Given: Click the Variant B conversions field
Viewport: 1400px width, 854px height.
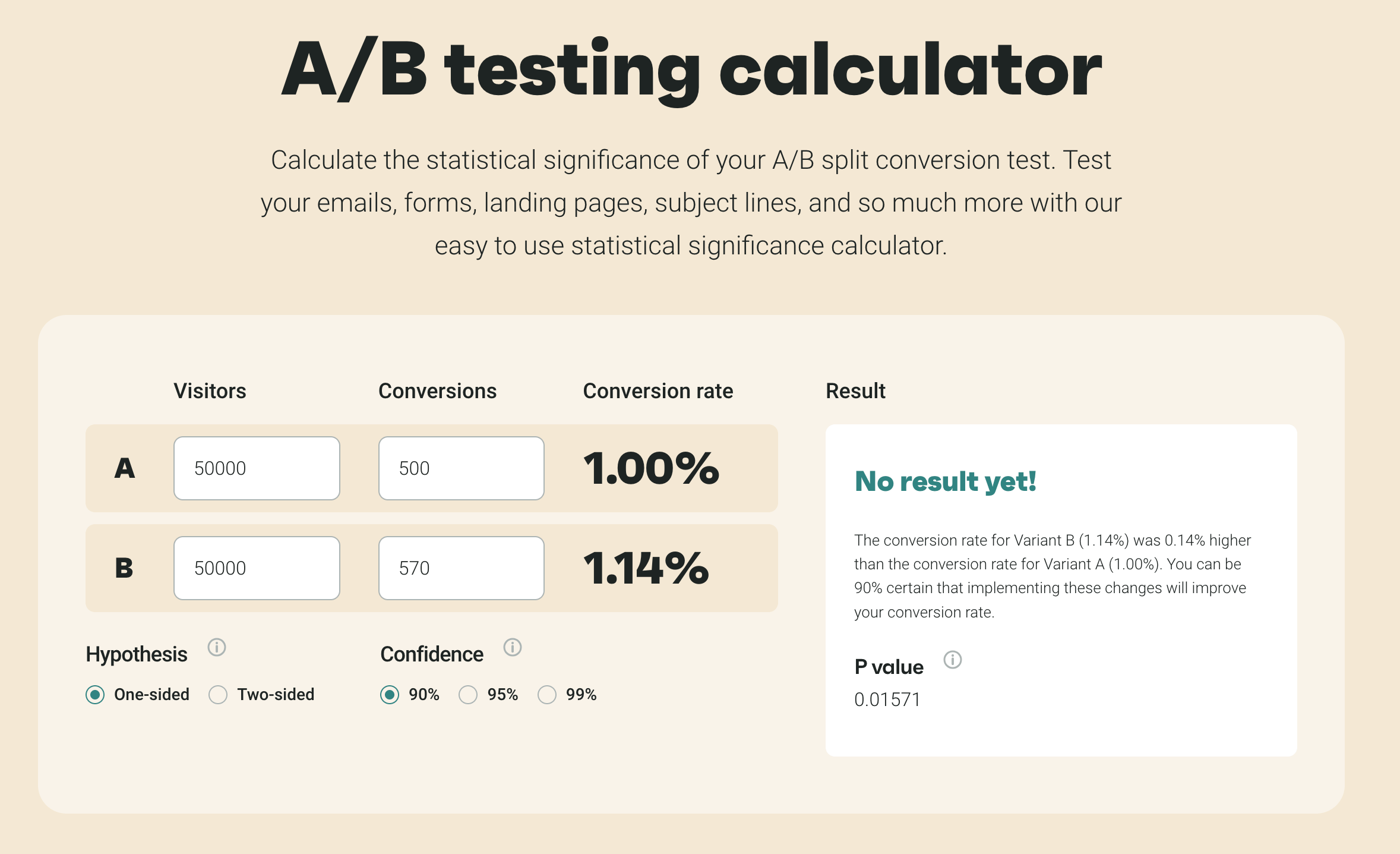Looking at the screenshot, I should pos(461,568).
